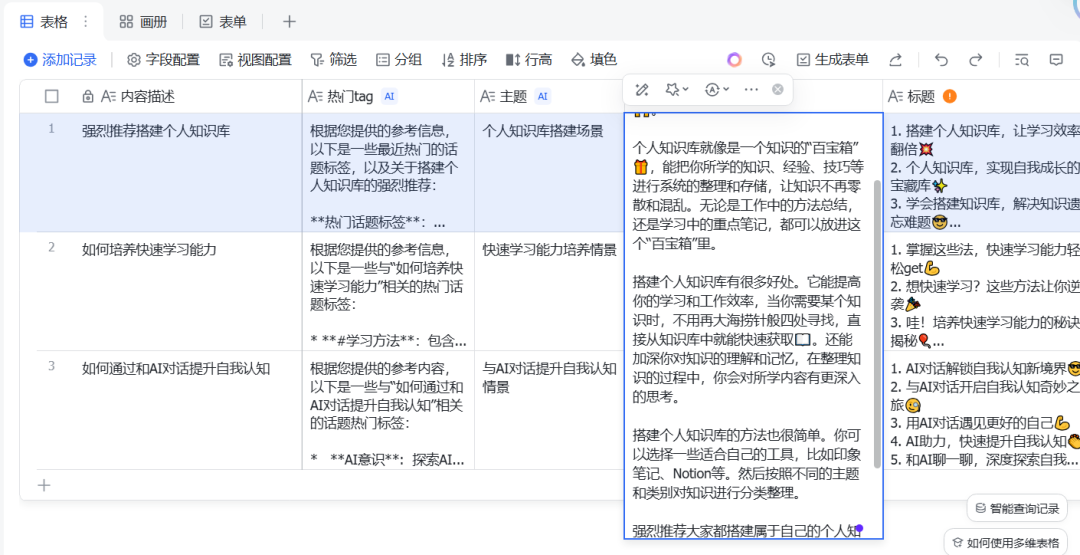Select row 1 热门tag cell text

[388, 172]
